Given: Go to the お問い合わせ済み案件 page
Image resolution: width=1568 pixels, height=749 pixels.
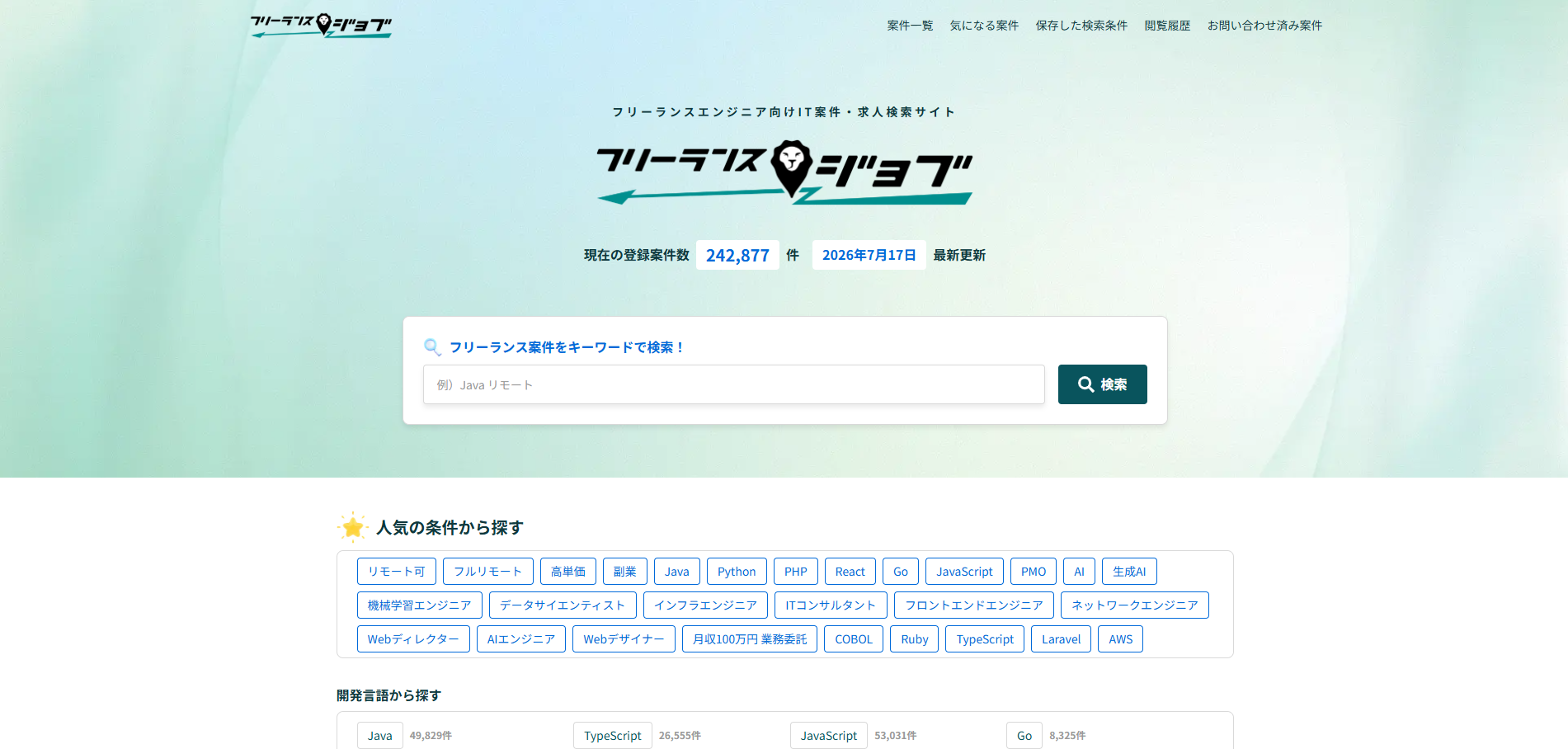Looking at the screenshot, I should pos(1264,26).
